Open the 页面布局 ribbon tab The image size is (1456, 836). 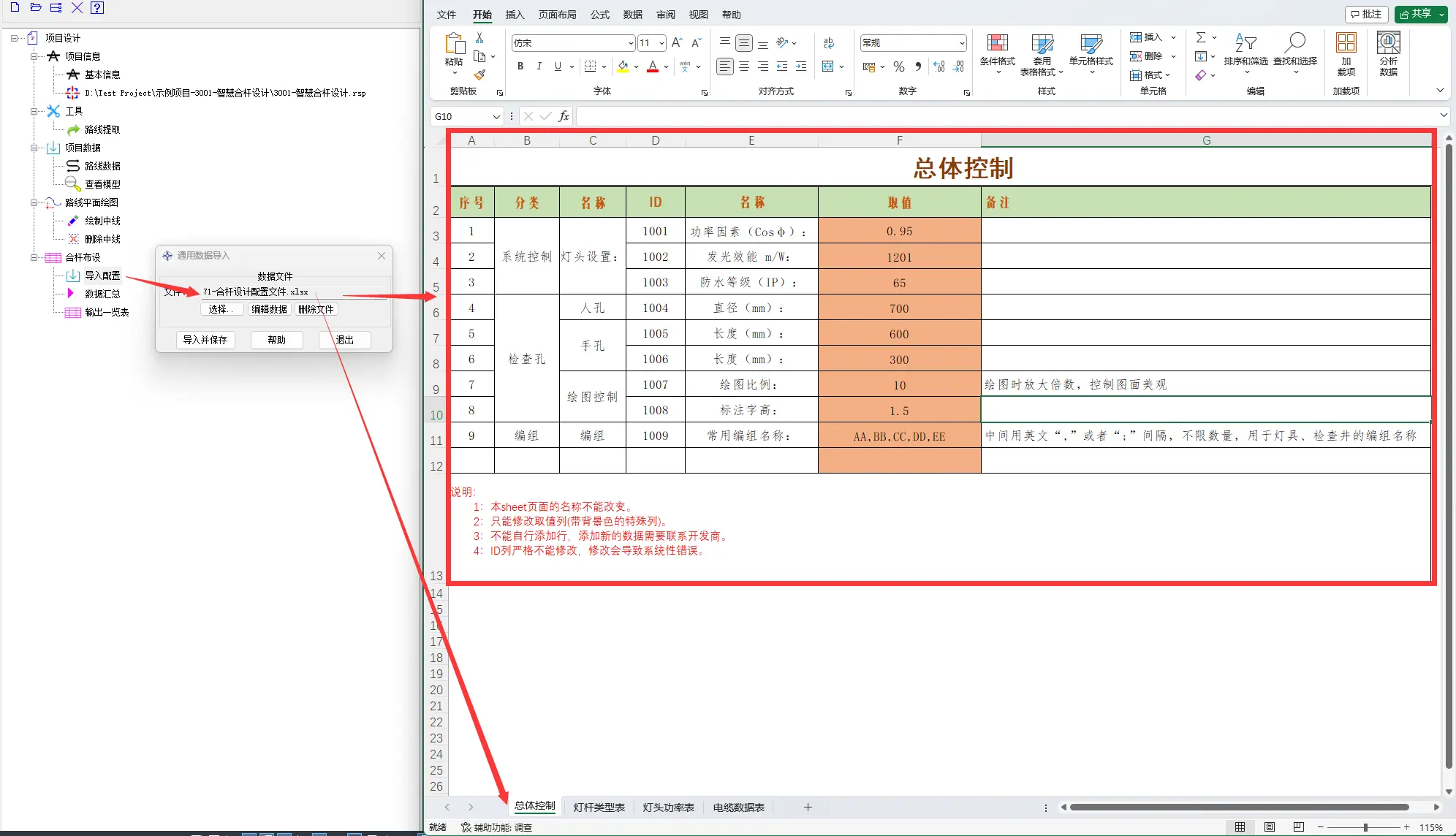pyautogui.click(x=557, y=15)
